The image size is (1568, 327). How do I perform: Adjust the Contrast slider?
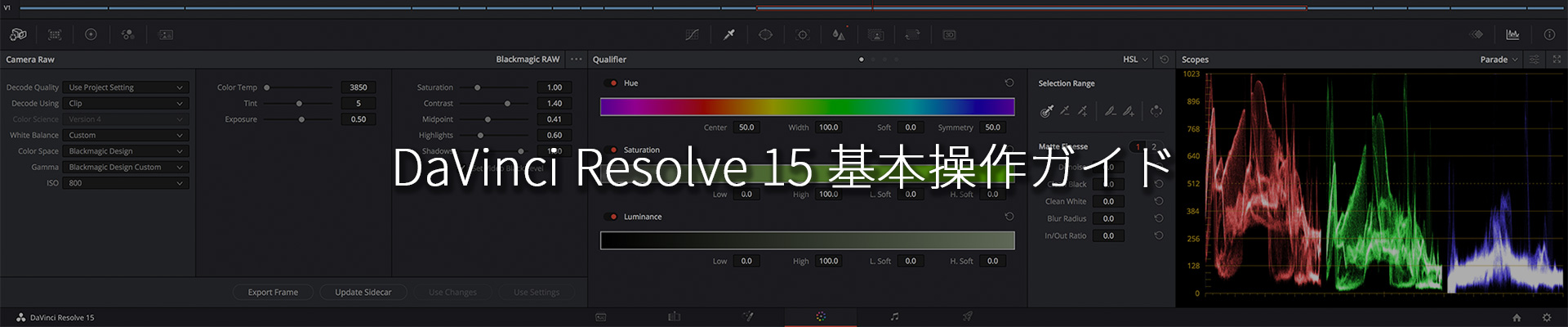point(494,103)
